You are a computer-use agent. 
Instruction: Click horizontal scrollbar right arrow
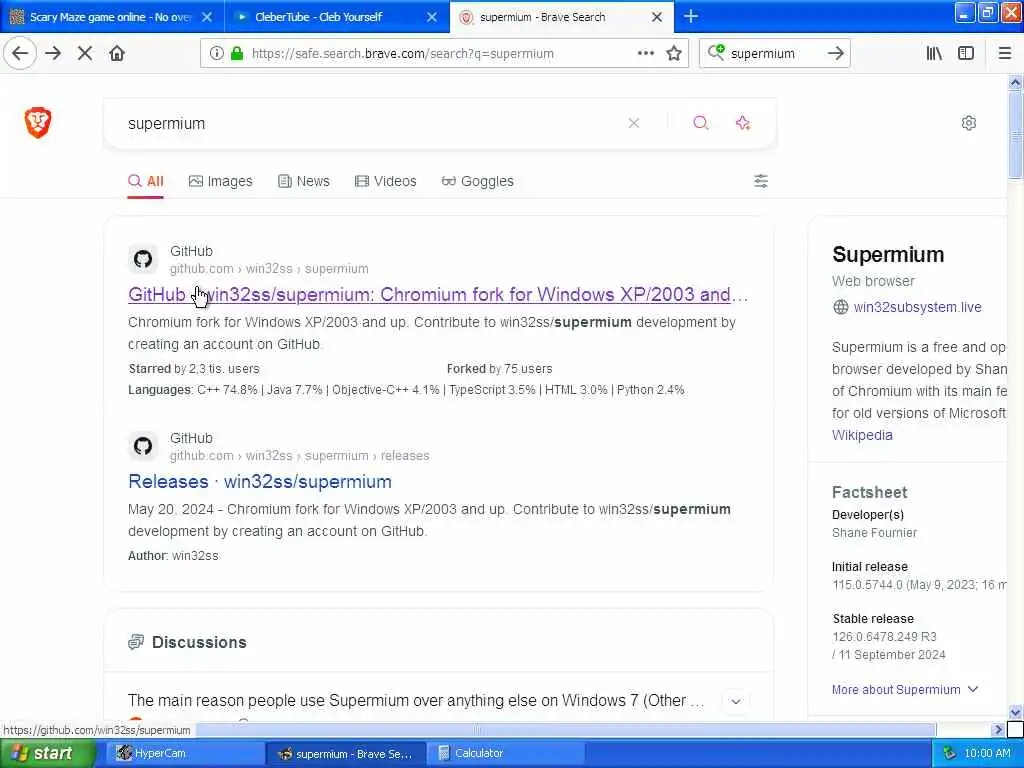[x=997, y=729]
